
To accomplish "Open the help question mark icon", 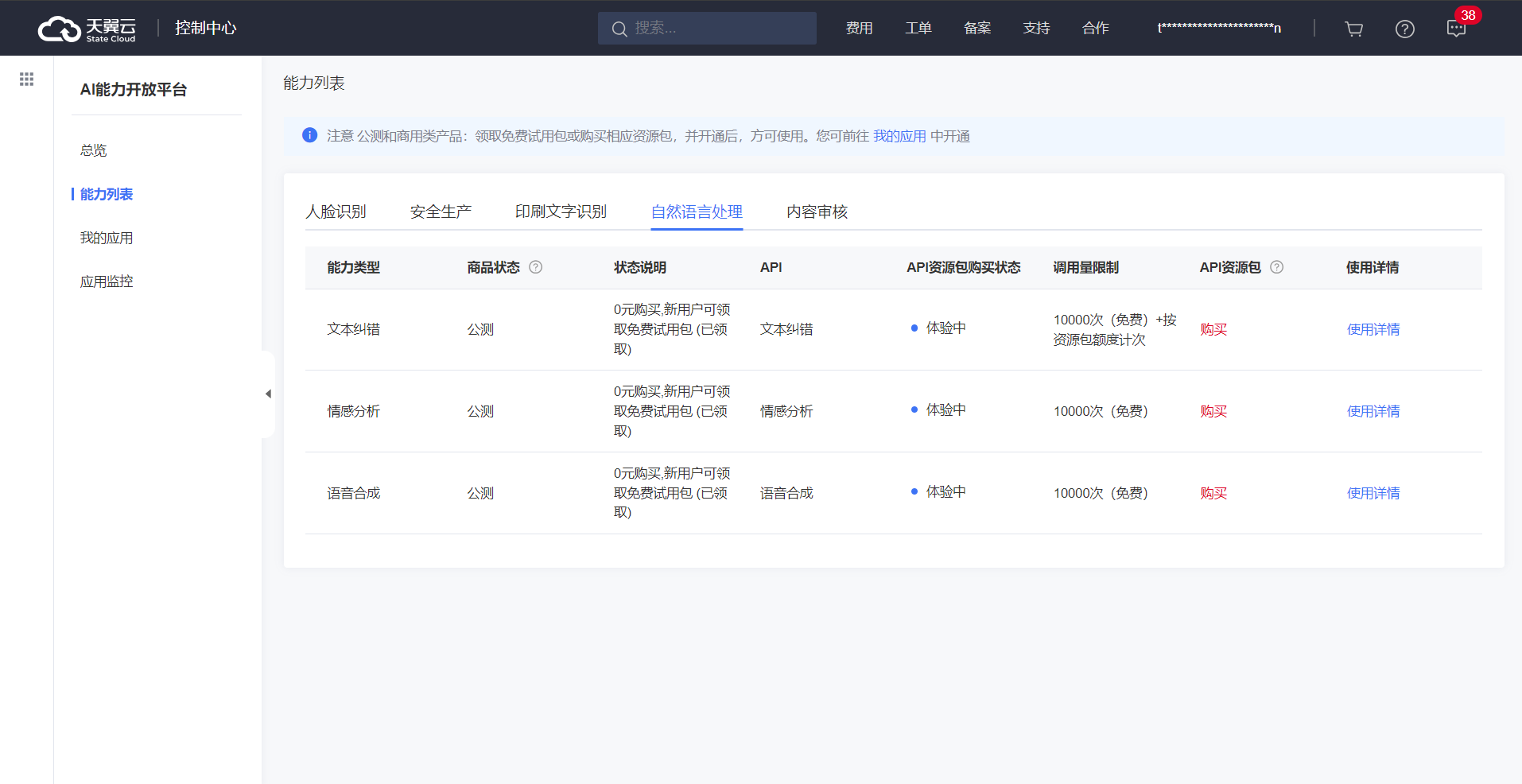I will coord(1405,29).
